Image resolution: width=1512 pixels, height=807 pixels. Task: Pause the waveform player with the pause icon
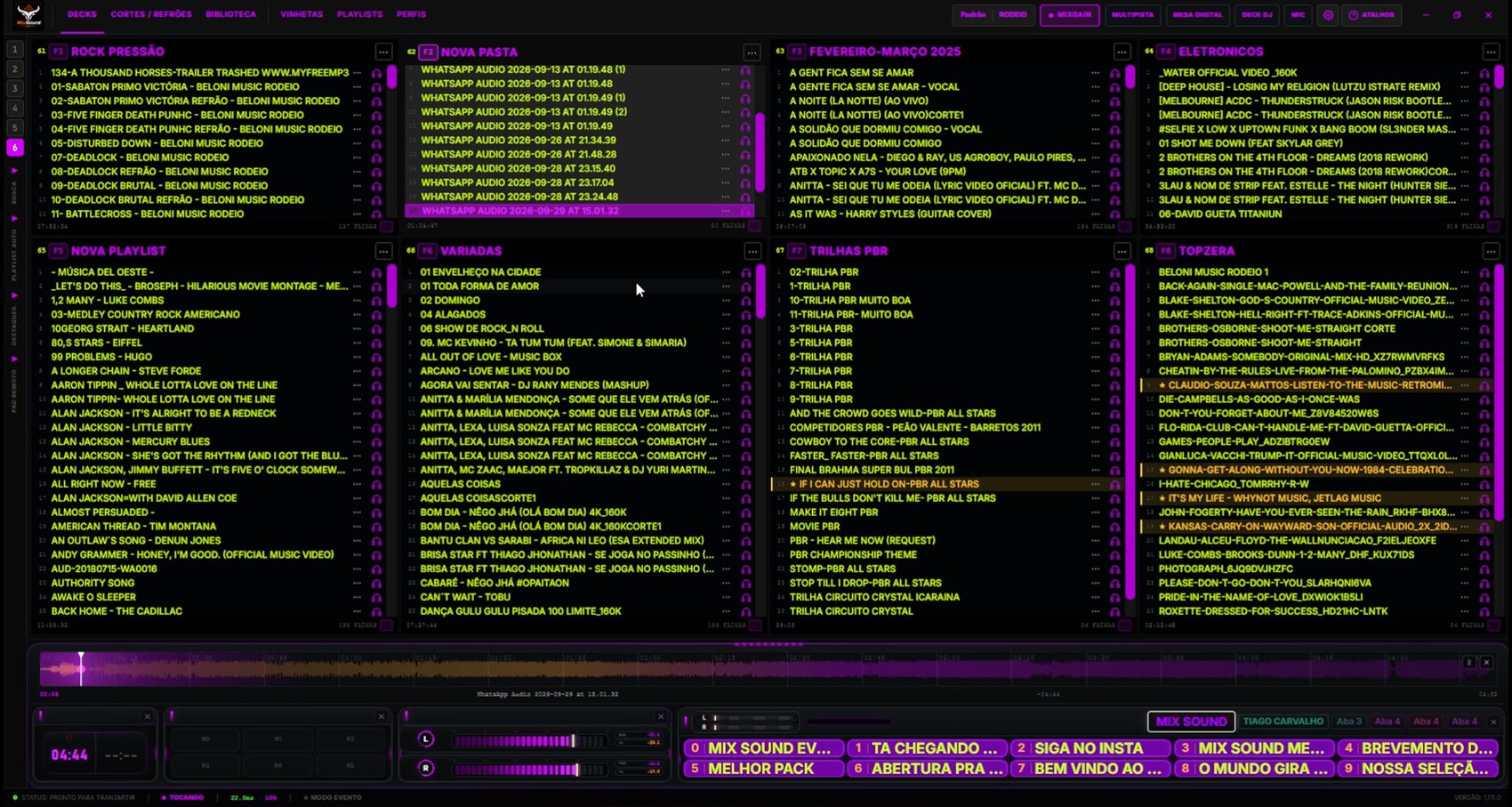(1468, 662)
